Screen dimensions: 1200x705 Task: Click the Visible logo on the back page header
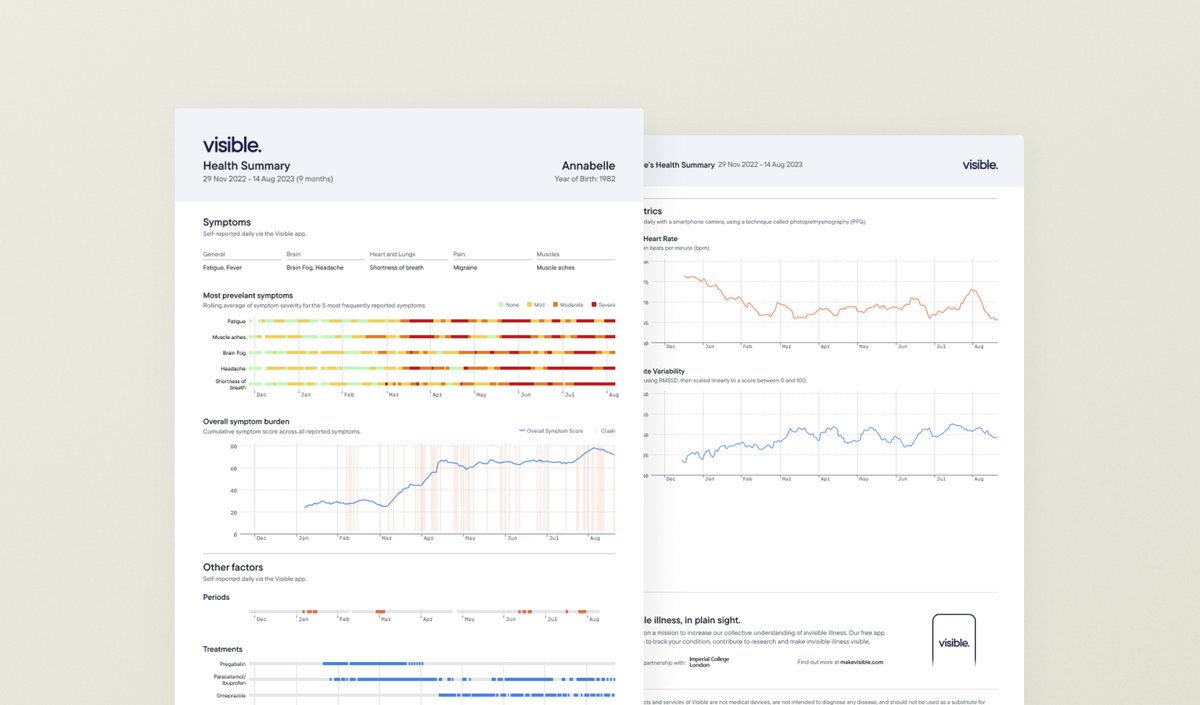980,164
